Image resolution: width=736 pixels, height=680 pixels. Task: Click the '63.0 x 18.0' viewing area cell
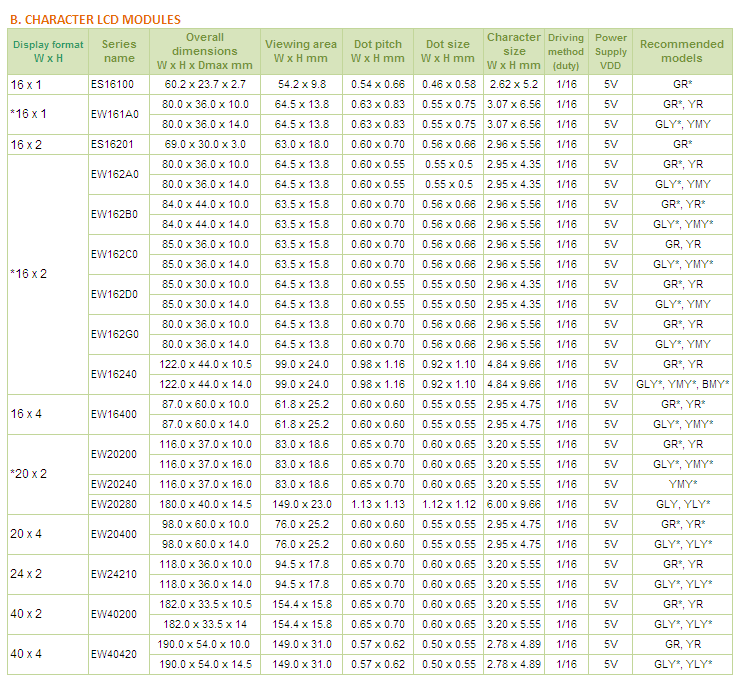(301, 145)
